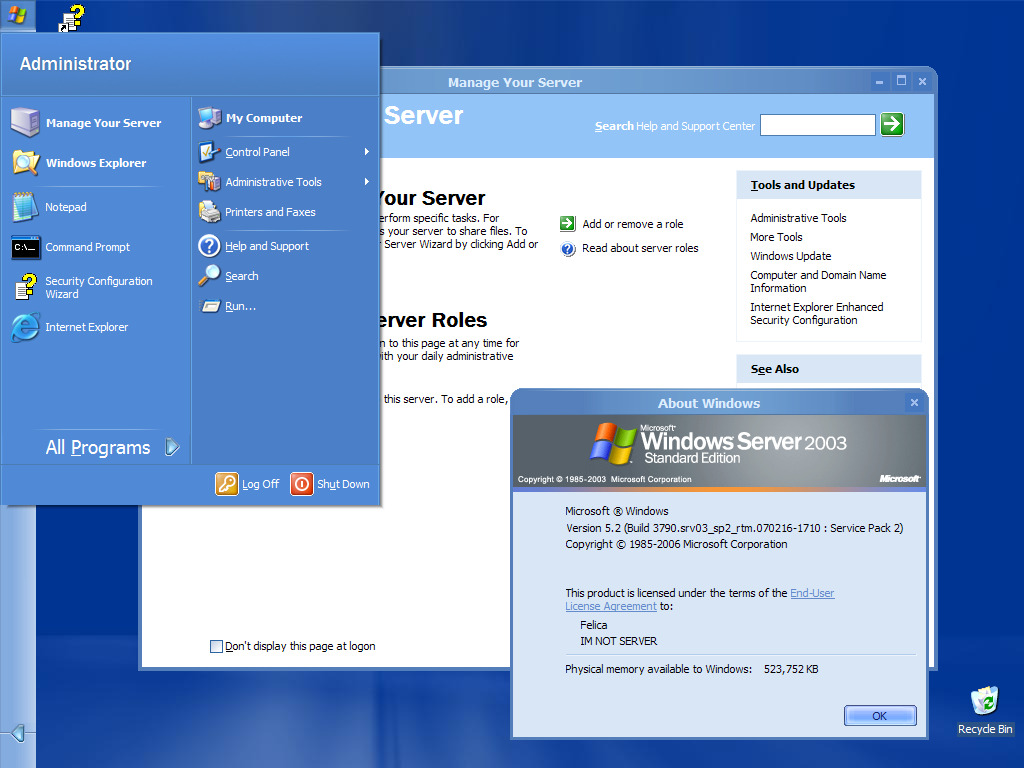The height and width of the screenshot is (768, 1024).
Task: Click the Shut Down text label
Action: (x=343, y=485)
